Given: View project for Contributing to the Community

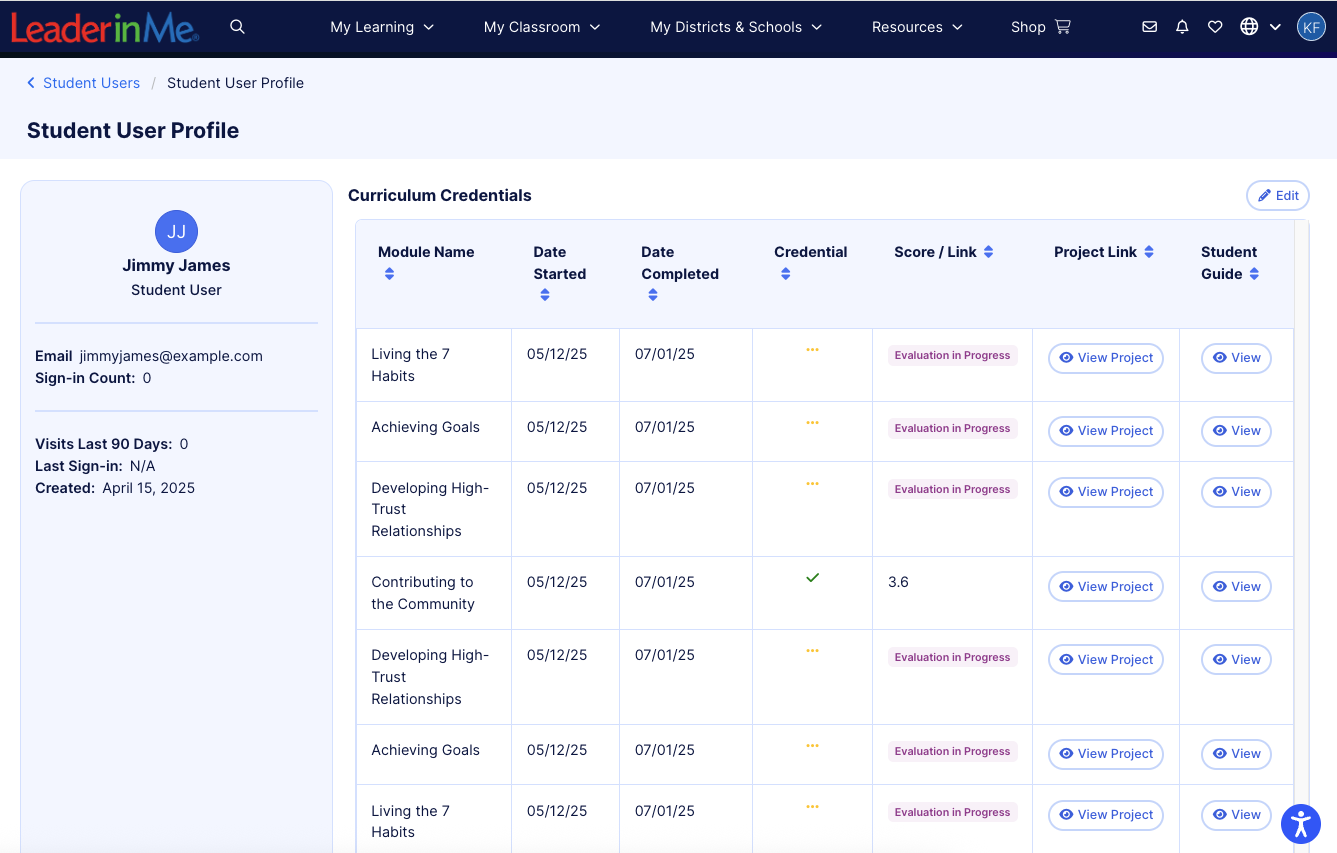Looking at the screenshot, I should [x=1105, y=587].
